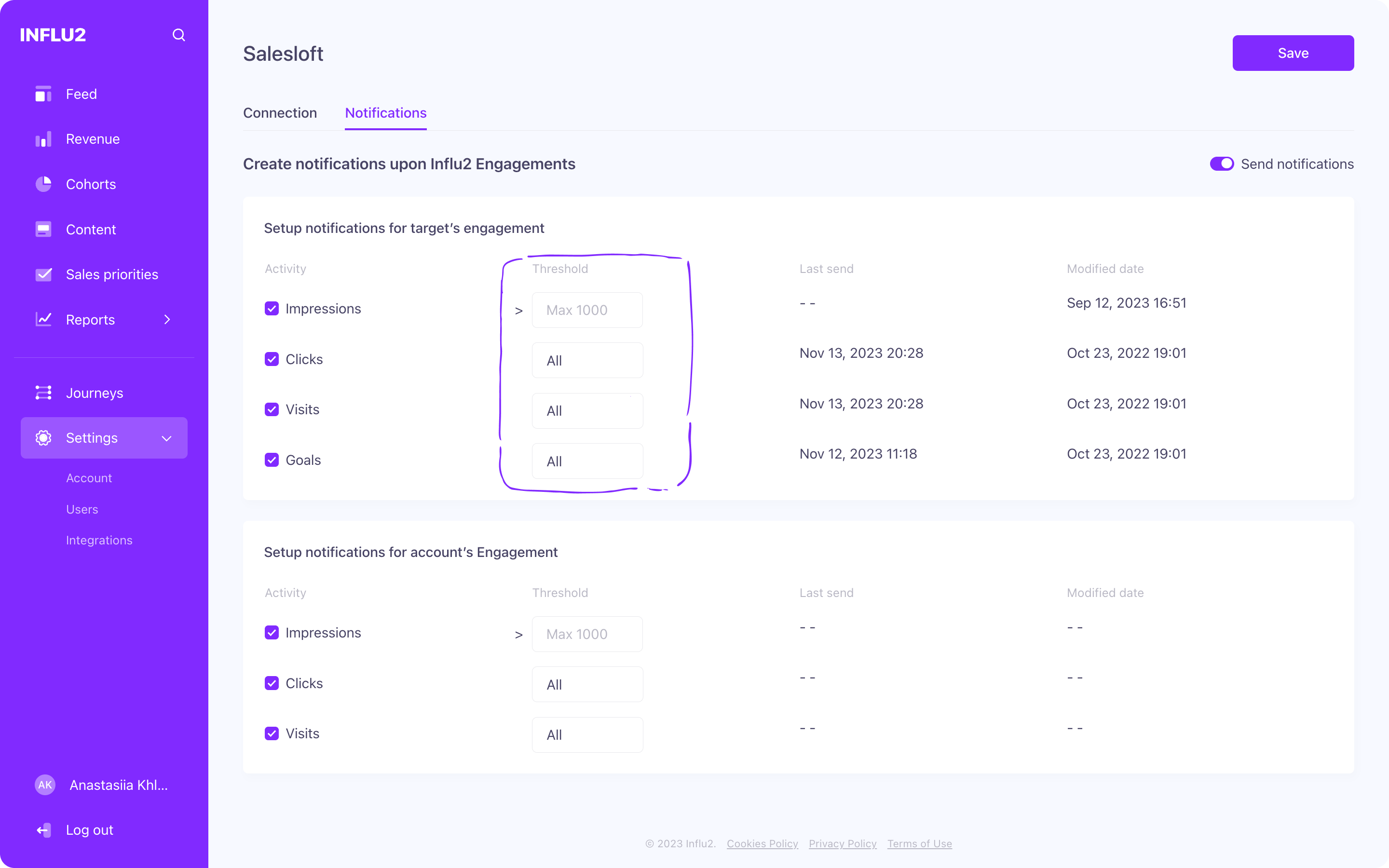1389x868 pixels.
Task: Click the Salesloft page title
Action: coord(283,54)
